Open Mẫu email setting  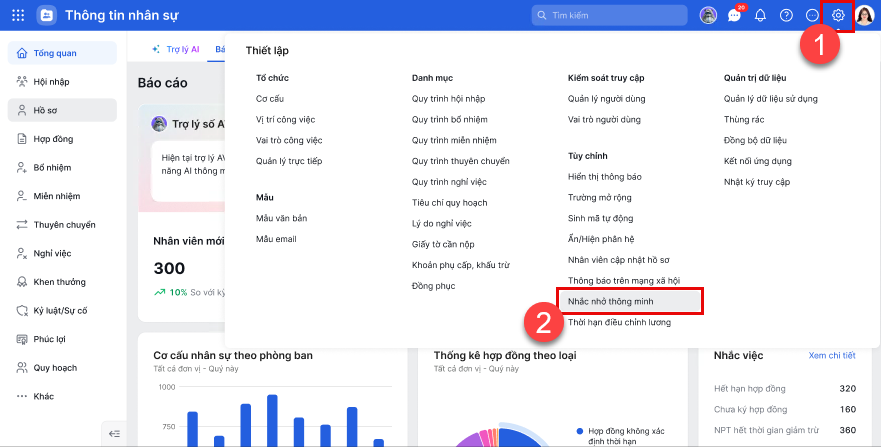276,239
